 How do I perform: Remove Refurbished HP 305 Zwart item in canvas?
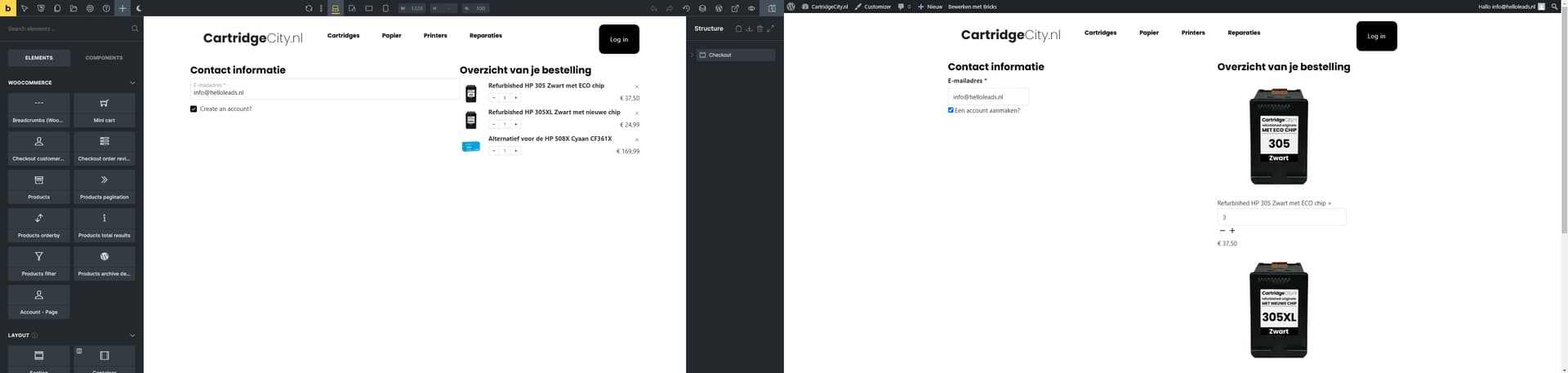click(x=637, y=87)
